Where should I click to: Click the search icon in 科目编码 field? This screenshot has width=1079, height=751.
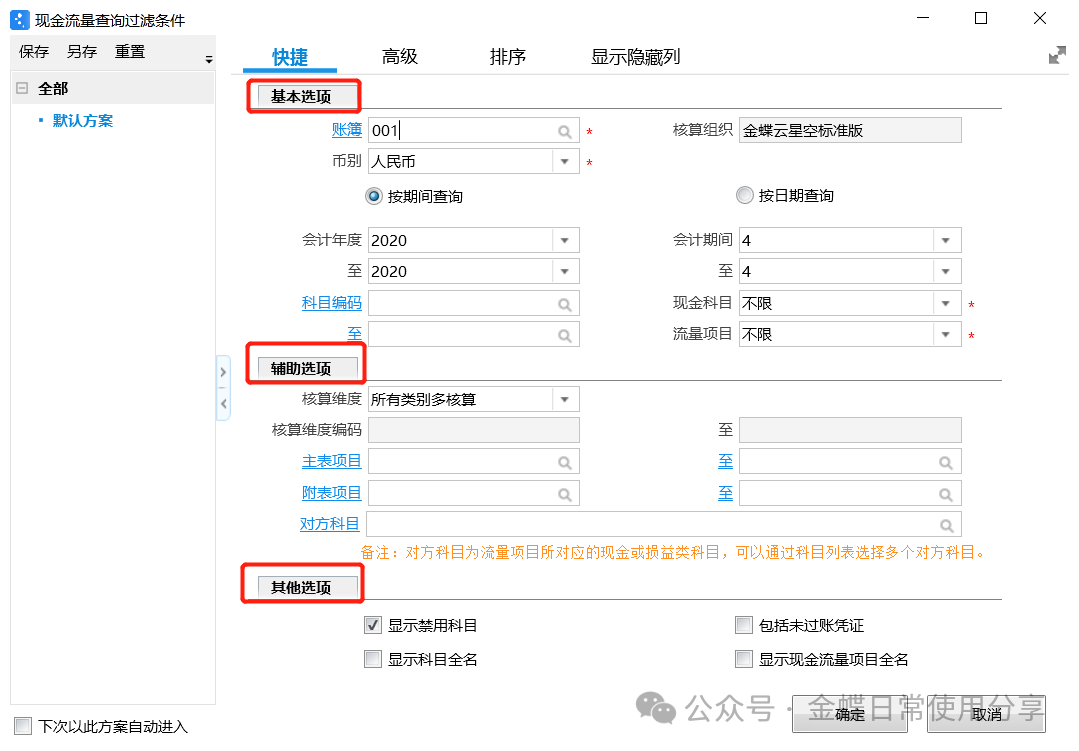pos(565,304)
